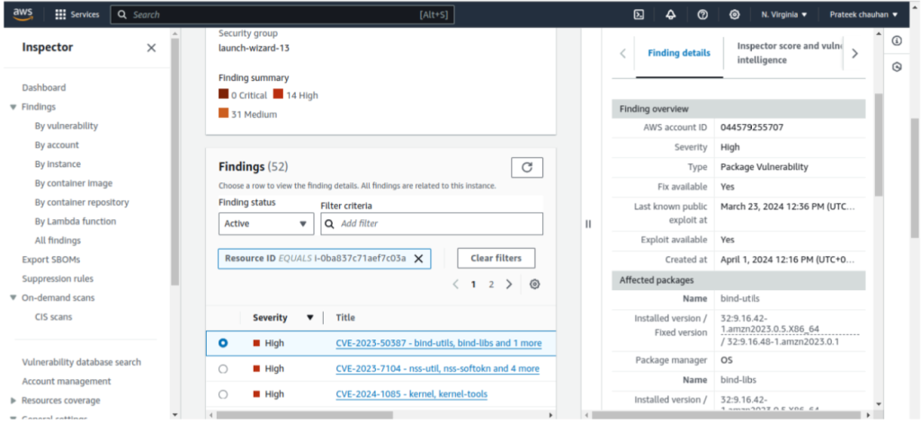This screenshot has height=423, width=921.
Task: Switch to Finding details tab
Action: click(679, 53)
